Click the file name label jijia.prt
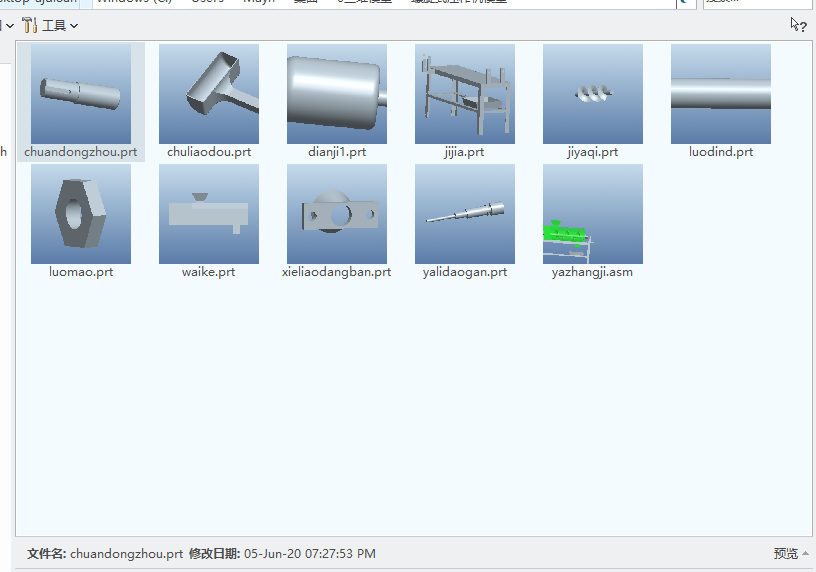816x572 pixels. [x=464, y=152]
